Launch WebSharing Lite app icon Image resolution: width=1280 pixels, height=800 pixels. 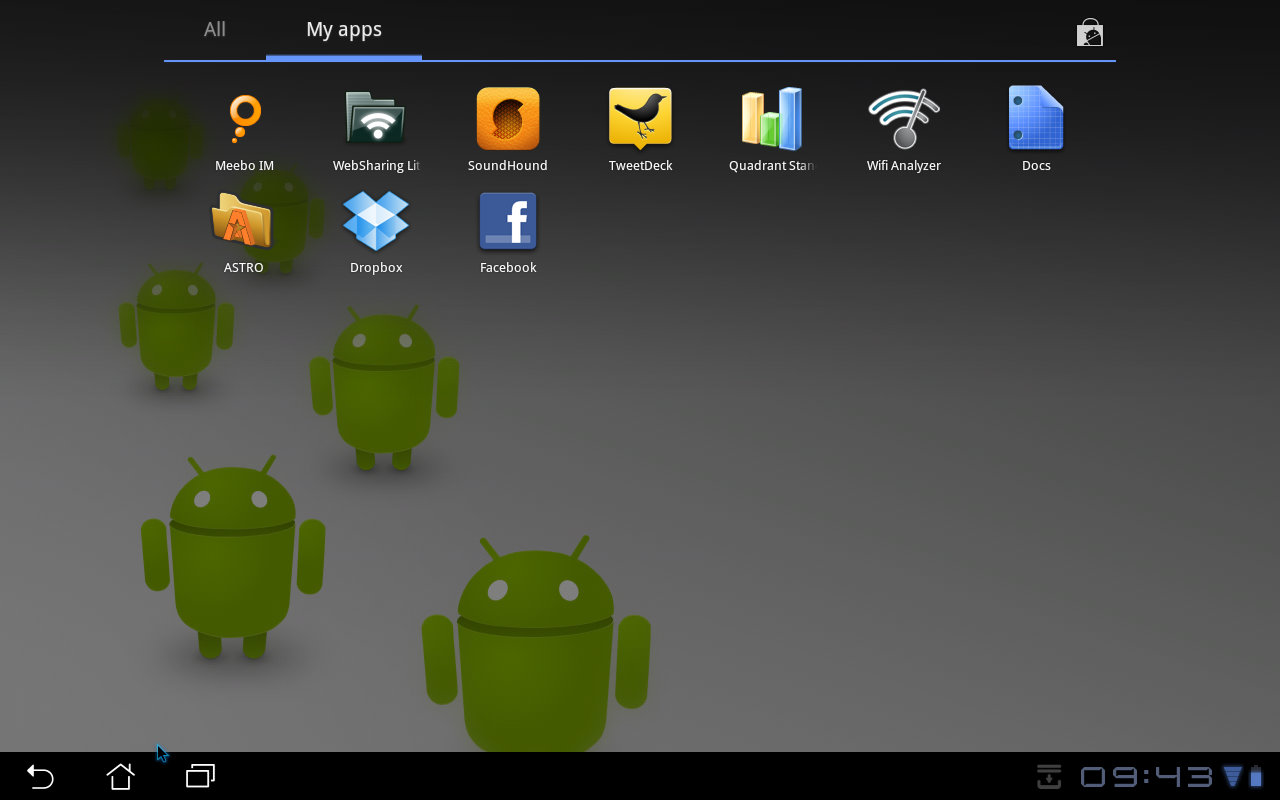[375, 119]
